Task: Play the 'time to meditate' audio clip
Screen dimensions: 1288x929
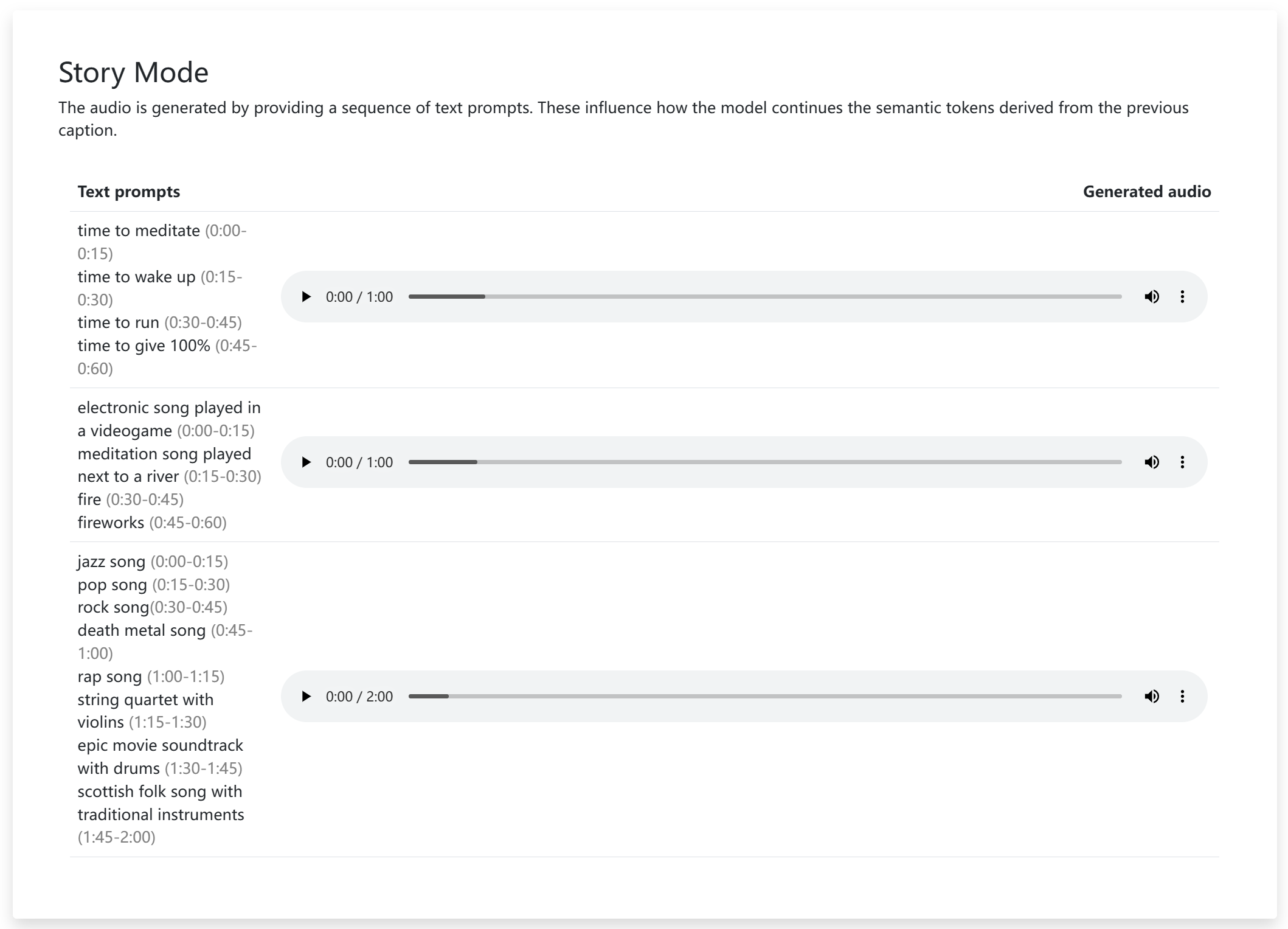Action: pyautogui.click(x=306, y=297)
